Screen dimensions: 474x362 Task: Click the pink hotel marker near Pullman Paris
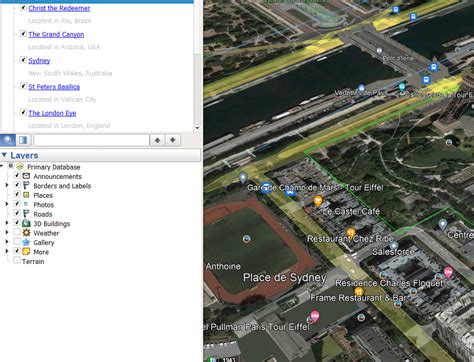(x=315, y=315)
